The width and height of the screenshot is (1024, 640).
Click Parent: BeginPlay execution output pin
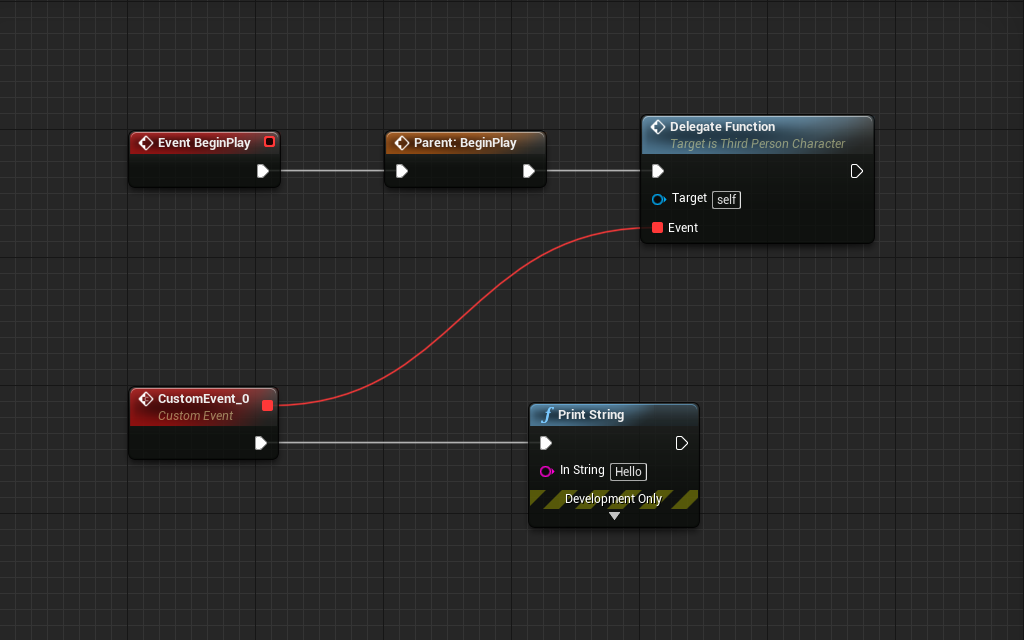pos(528,171)
